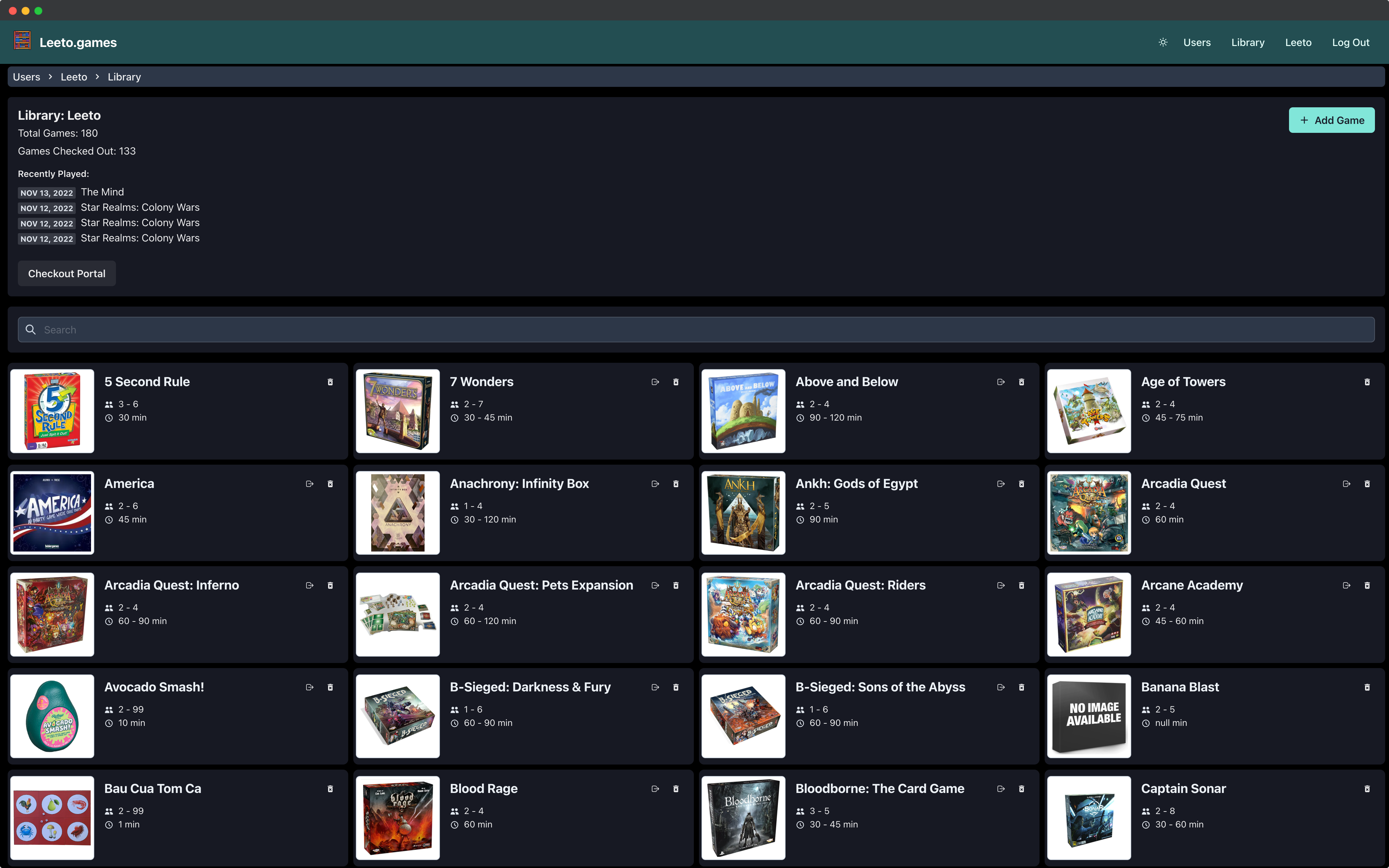Toggle the light/dark theme sun icon
Screen dimensions: 1389x868
(x=1163, y=42)
